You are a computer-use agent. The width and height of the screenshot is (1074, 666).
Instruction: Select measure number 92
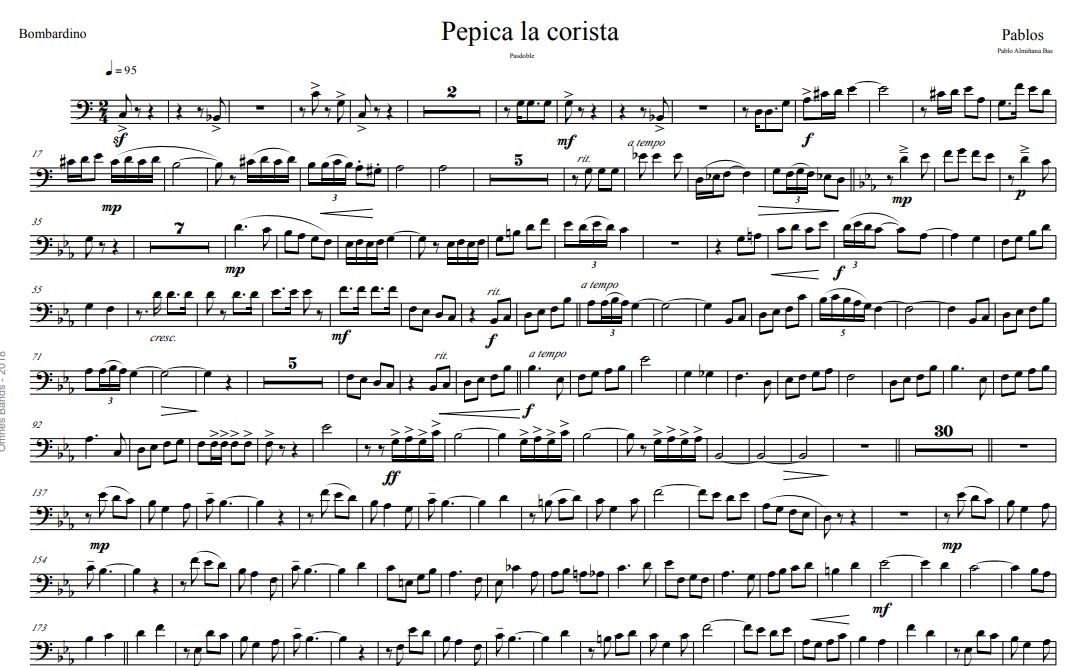click(36, 425)
